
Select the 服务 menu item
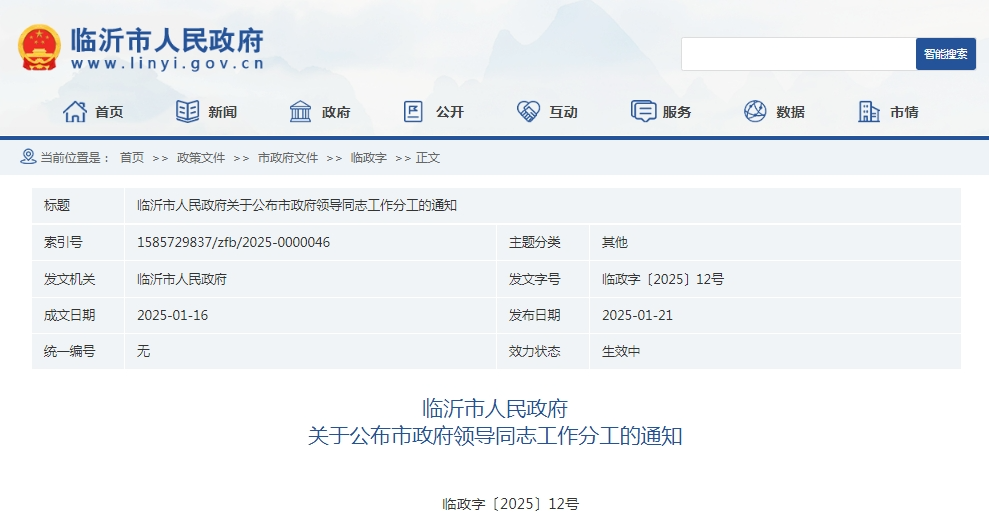677,112
